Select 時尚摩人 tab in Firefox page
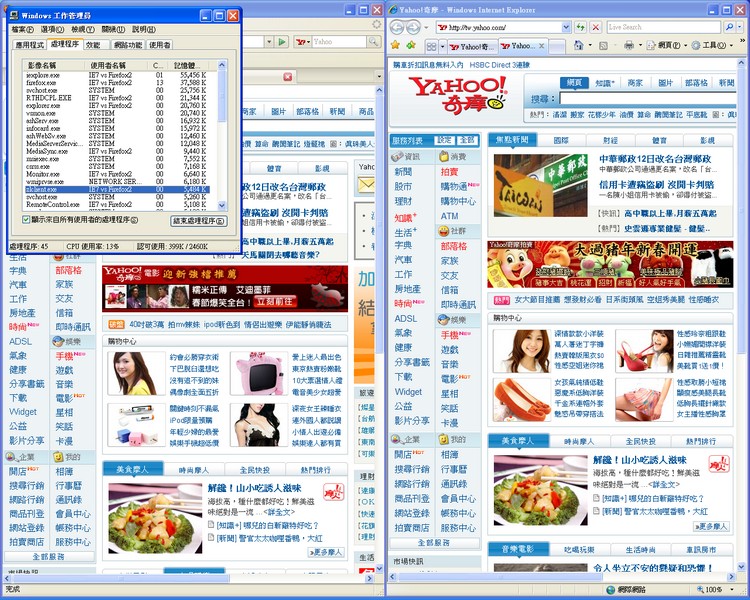The image size is (750, 600). coord(194,470)
